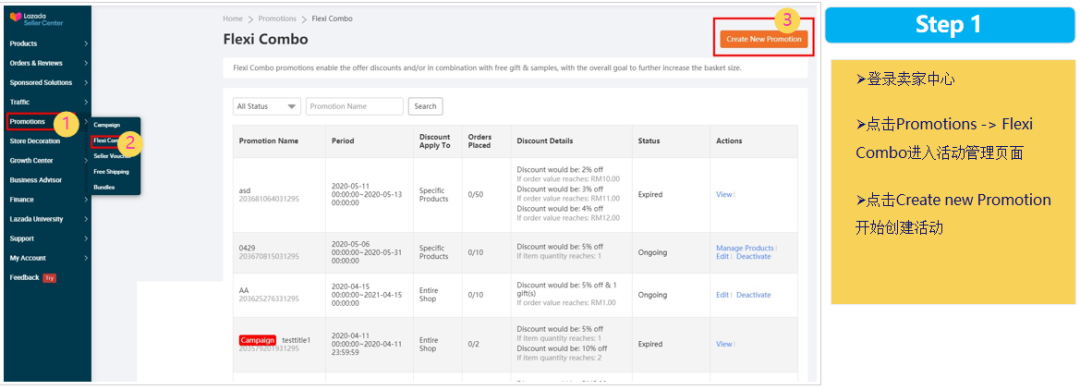Viewport: 1080px width, 390px height.
Task: Open Business Advisor in the sidebar
Action: coord(36,180)
